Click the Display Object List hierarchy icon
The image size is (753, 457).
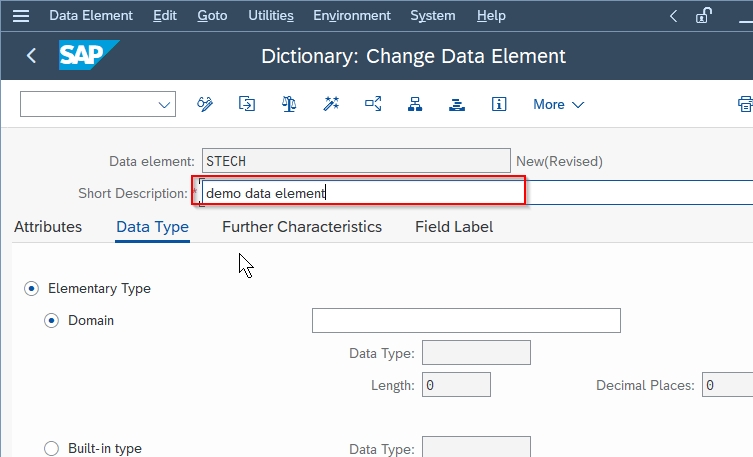click(415, 104)
